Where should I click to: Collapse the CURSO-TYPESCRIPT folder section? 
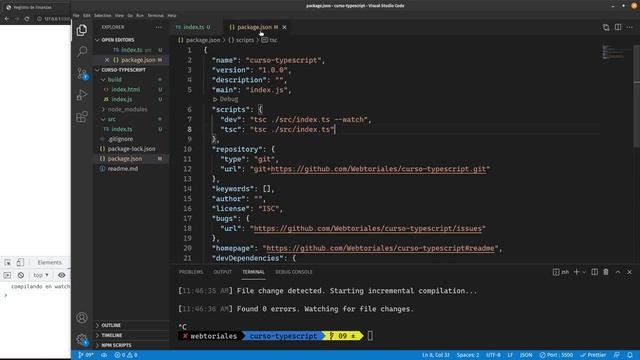coord(131,70)
